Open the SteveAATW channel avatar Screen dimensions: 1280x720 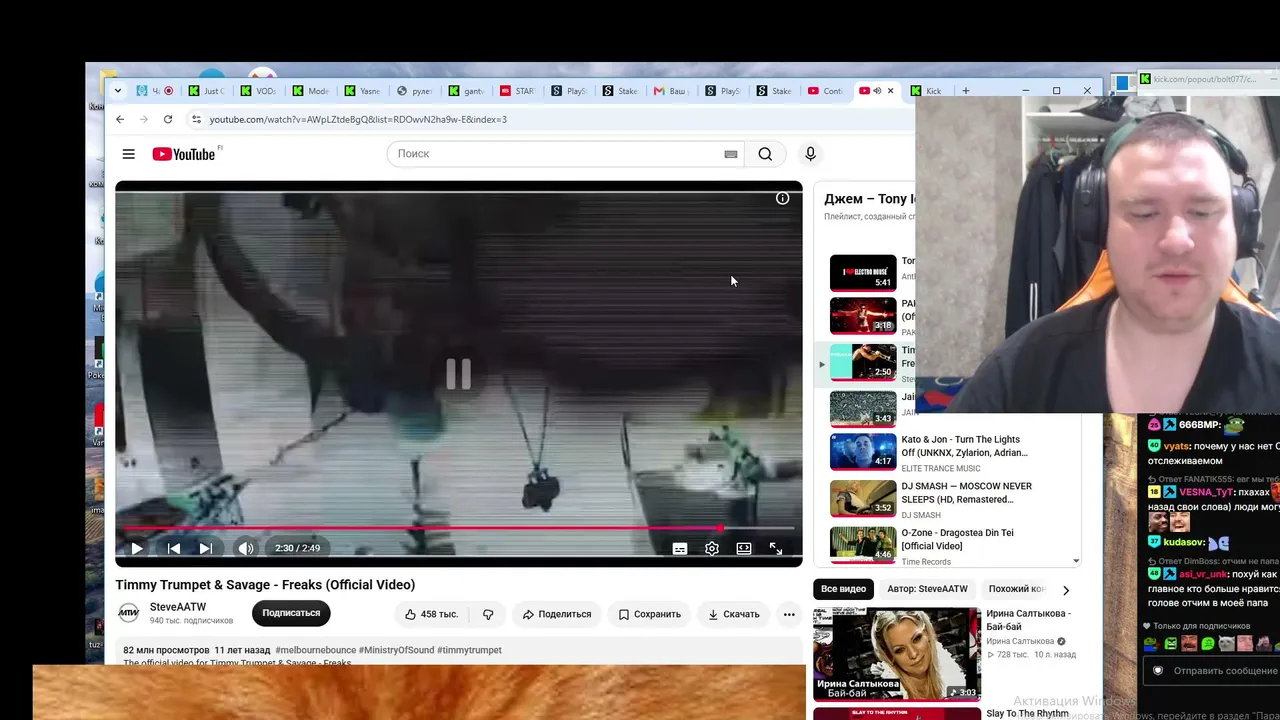point(129,613)
